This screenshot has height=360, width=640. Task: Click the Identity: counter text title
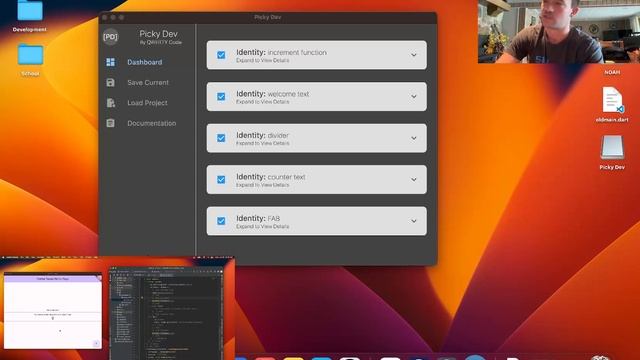(x=271, y=177)
